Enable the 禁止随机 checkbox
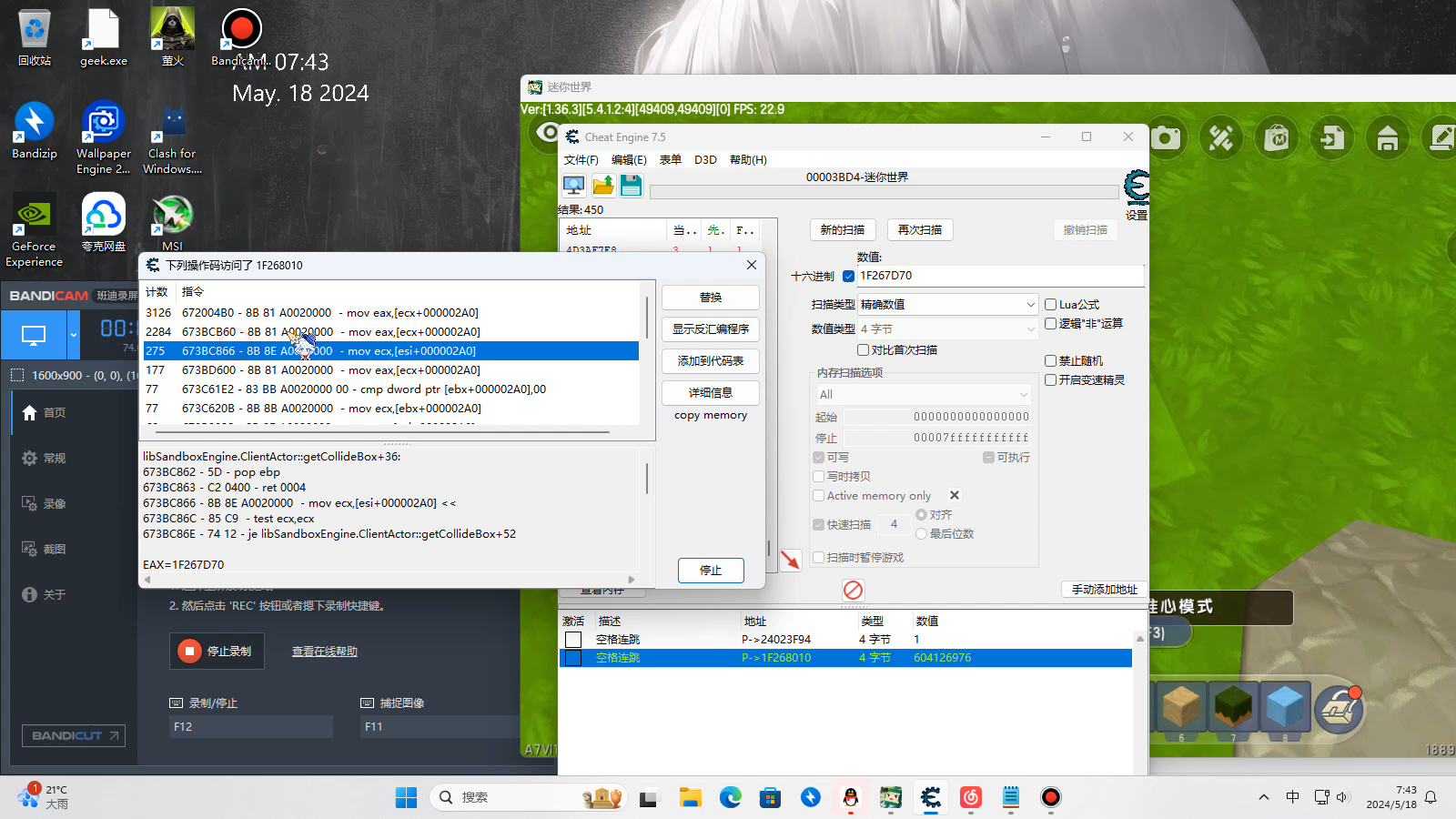The width and height of the screenshot is (1456, 819). tap(1050, 361)
